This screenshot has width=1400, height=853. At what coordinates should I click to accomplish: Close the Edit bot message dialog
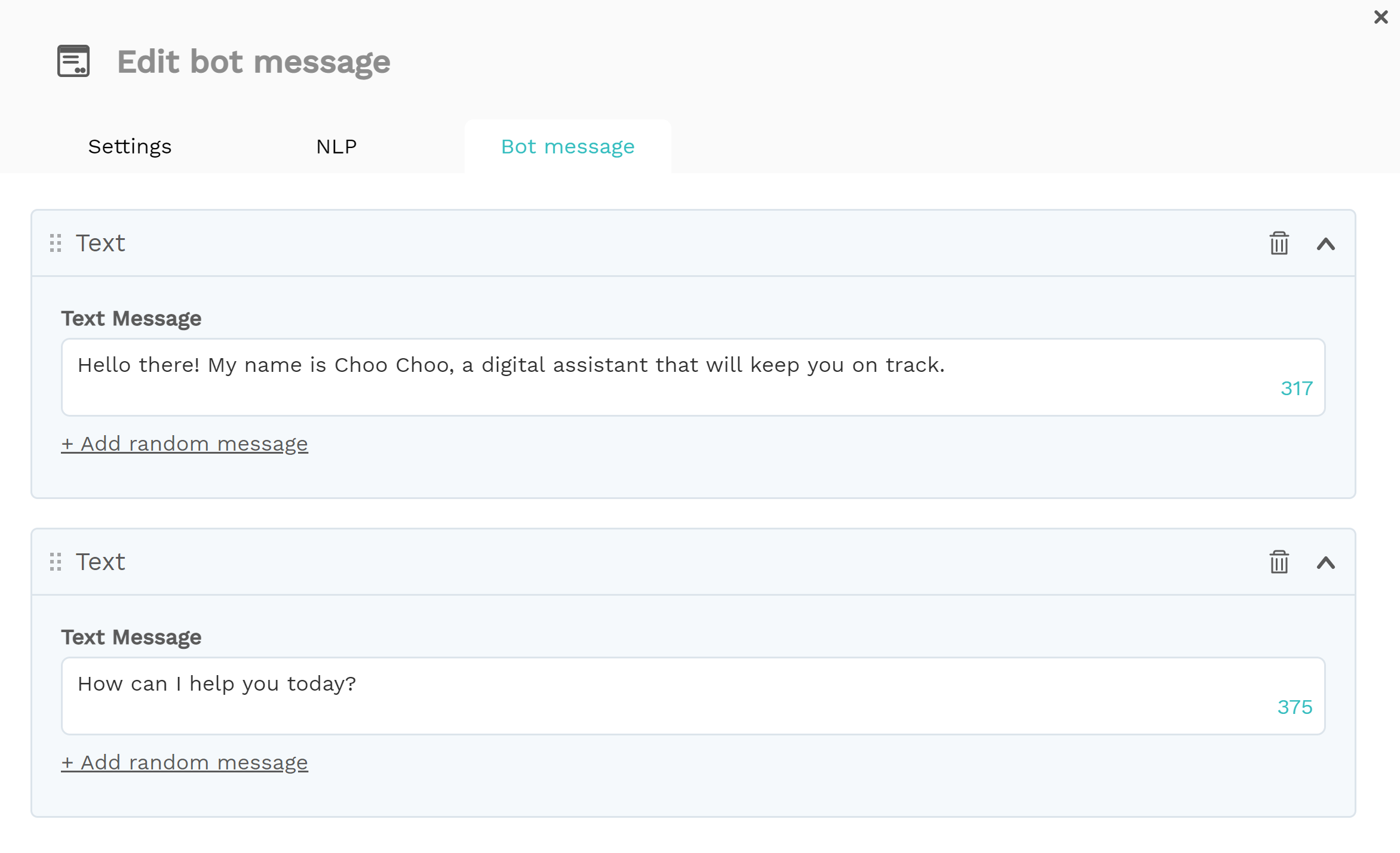(1381, 17)
